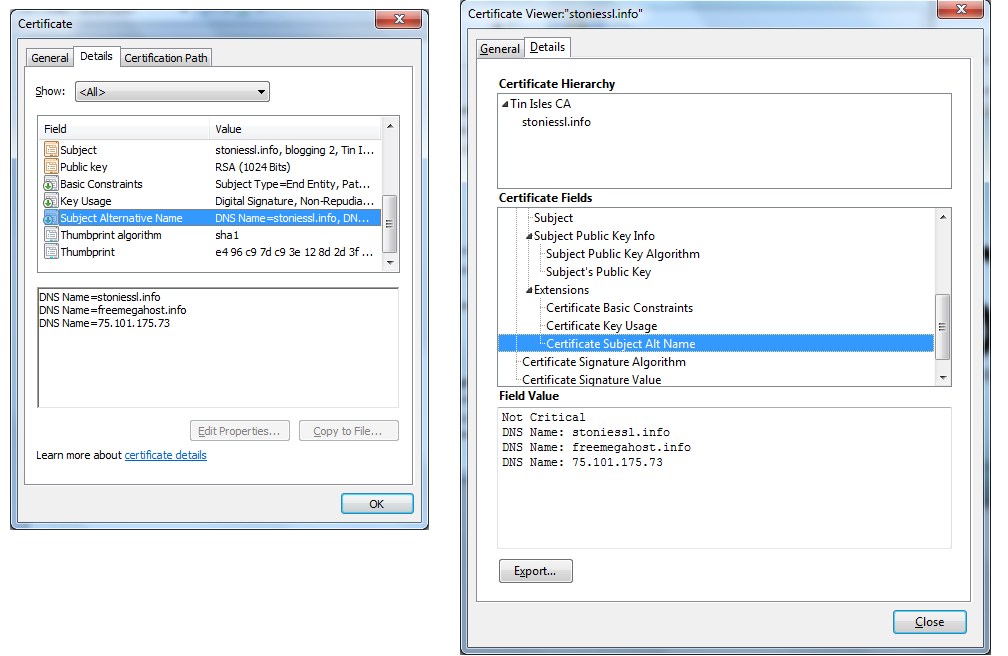Click the Export button
Screen dimensions: 1008x656
point(535,570)
